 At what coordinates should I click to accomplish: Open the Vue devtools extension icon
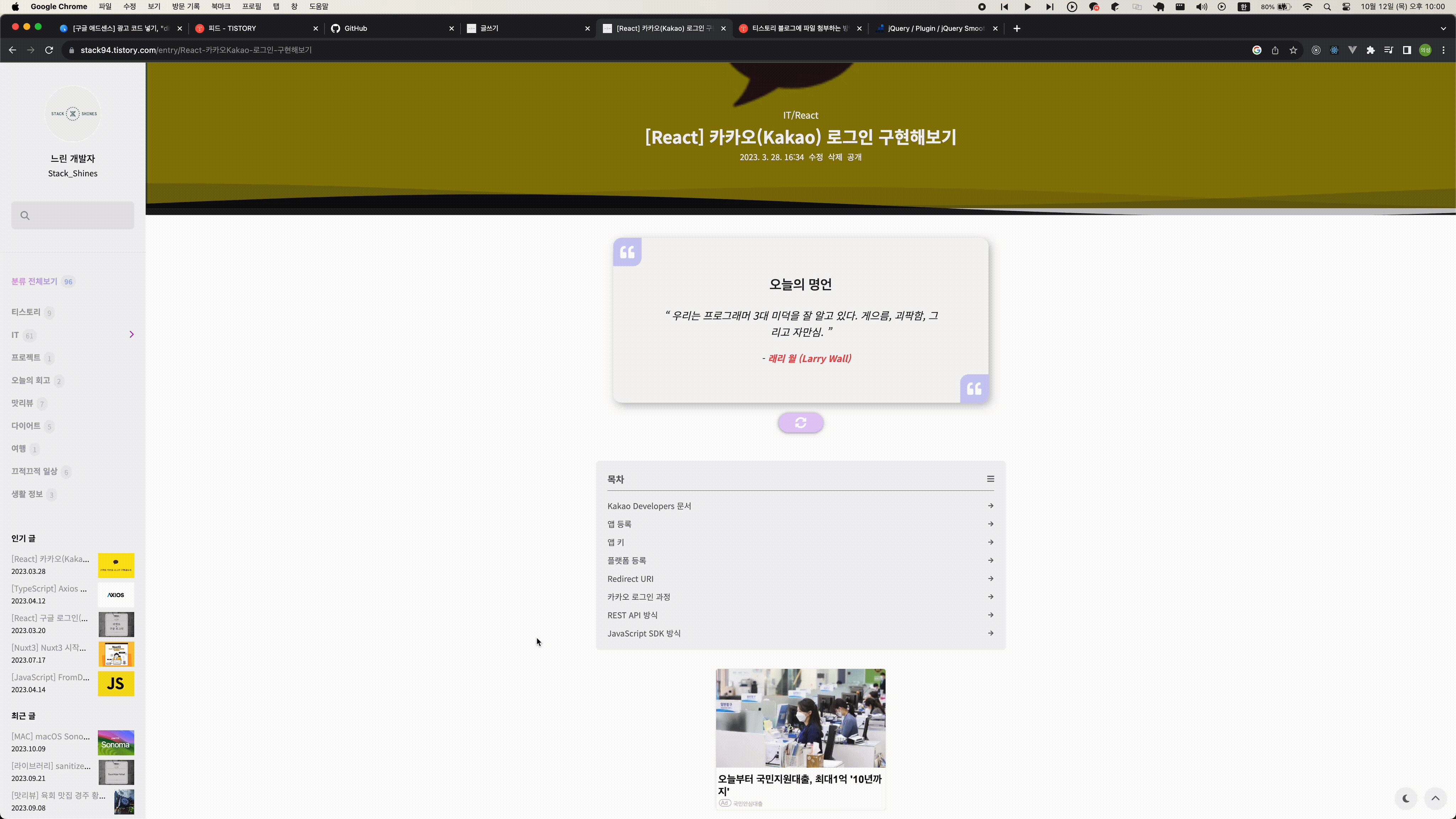[x=1352, y=50]
